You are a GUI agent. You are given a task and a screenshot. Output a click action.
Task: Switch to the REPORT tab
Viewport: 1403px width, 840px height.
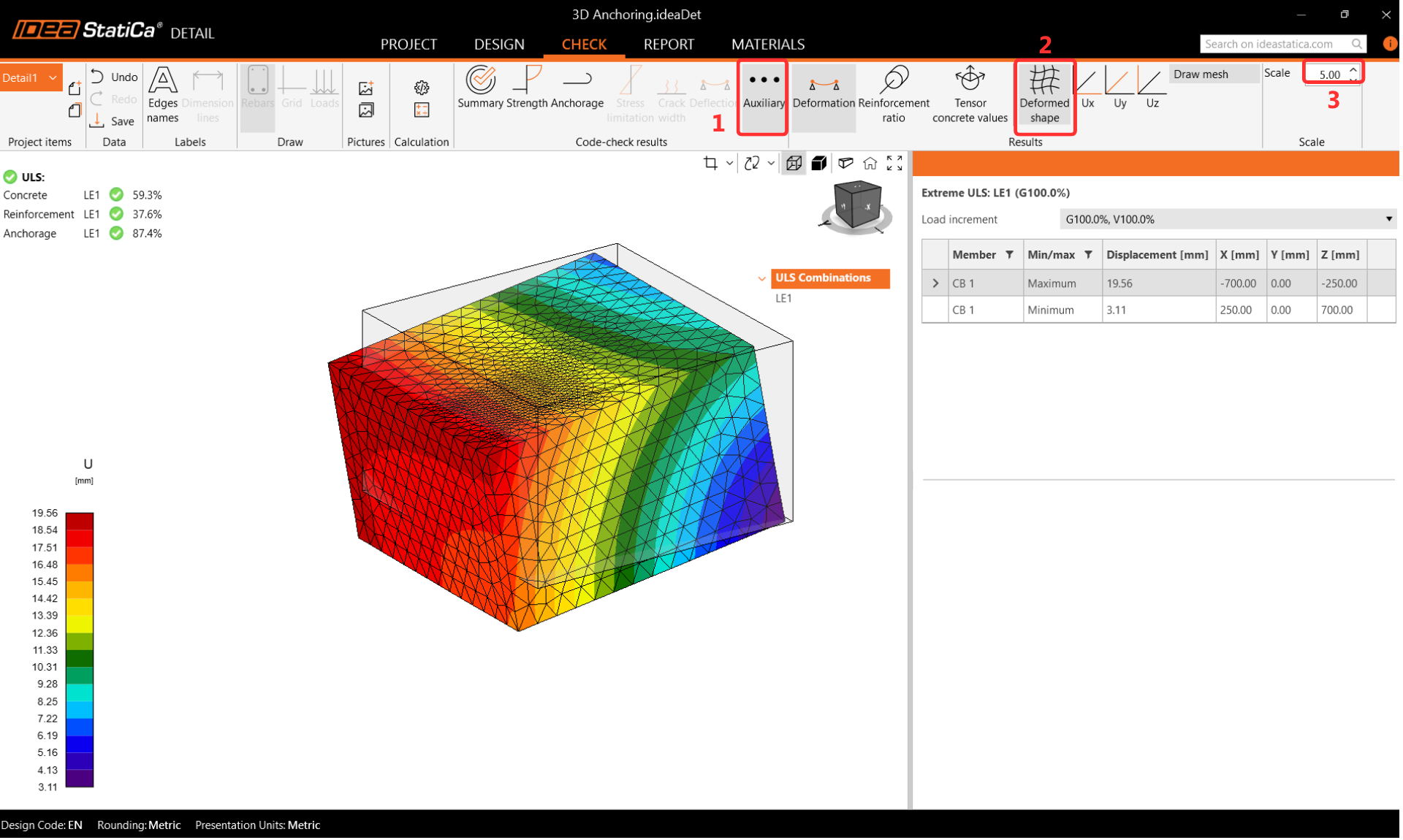pos(669,45)
